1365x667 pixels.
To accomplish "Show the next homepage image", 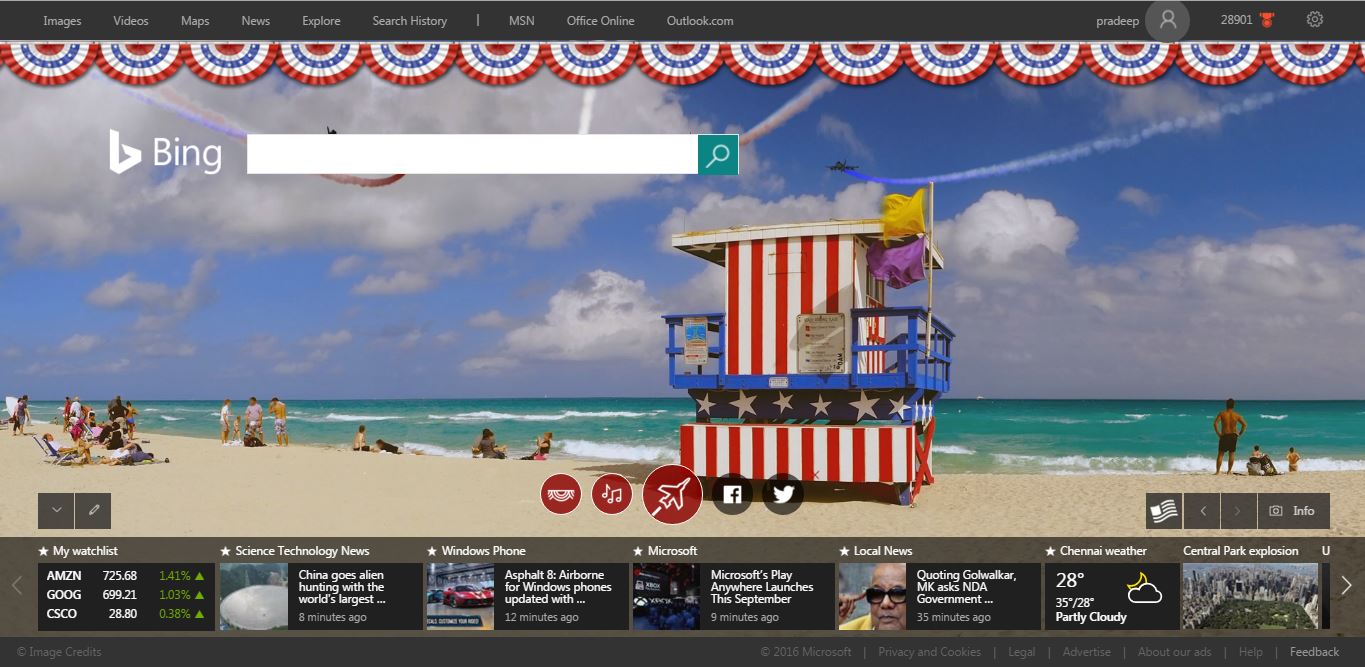I will 1238,511.
